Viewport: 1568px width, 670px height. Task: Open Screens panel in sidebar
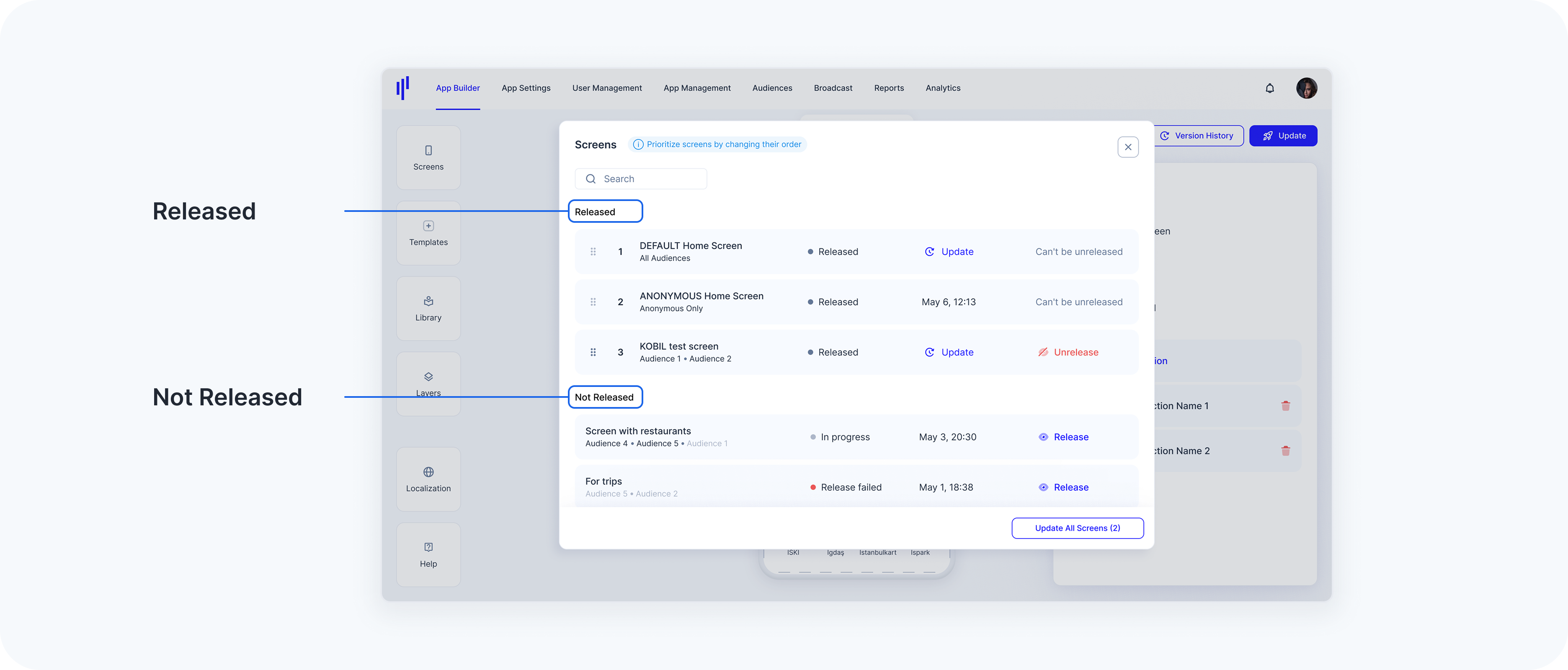point(428,157)
